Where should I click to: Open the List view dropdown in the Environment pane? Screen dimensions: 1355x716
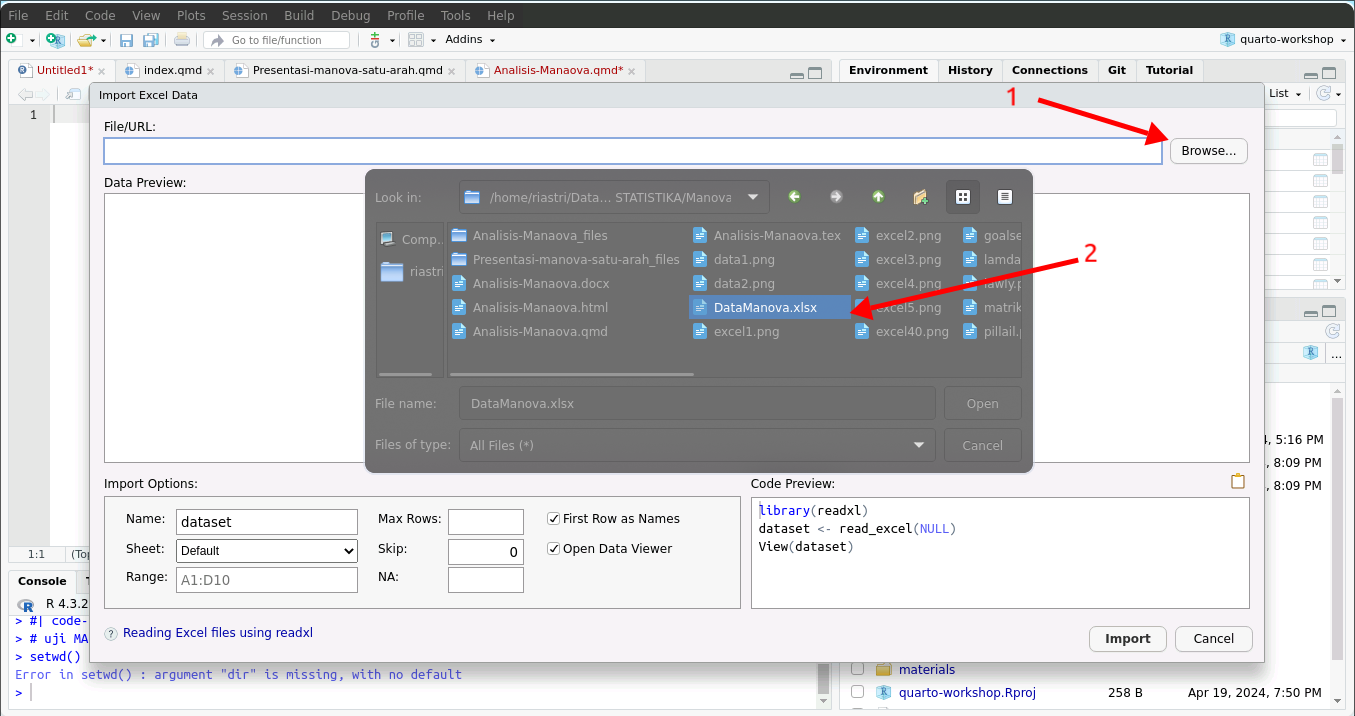1285,93
